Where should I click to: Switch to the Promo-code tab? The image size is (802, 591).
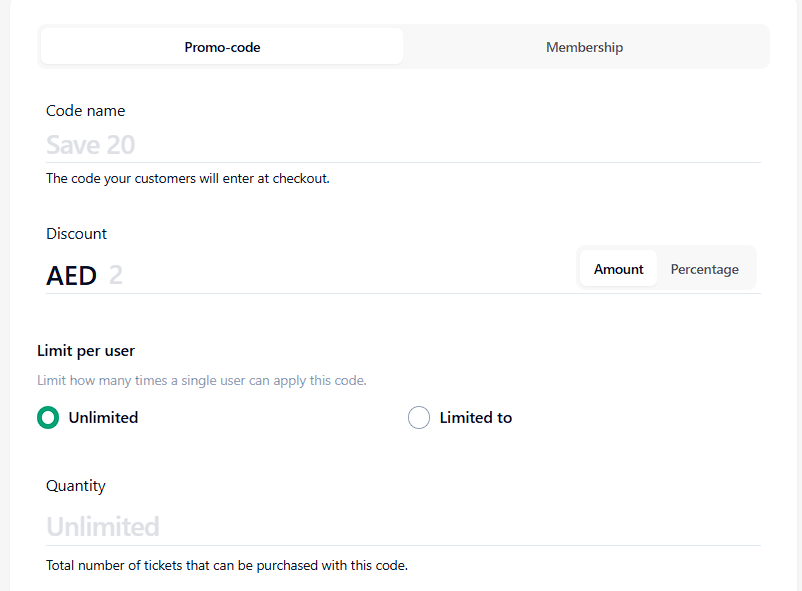(x=222, y=47)
